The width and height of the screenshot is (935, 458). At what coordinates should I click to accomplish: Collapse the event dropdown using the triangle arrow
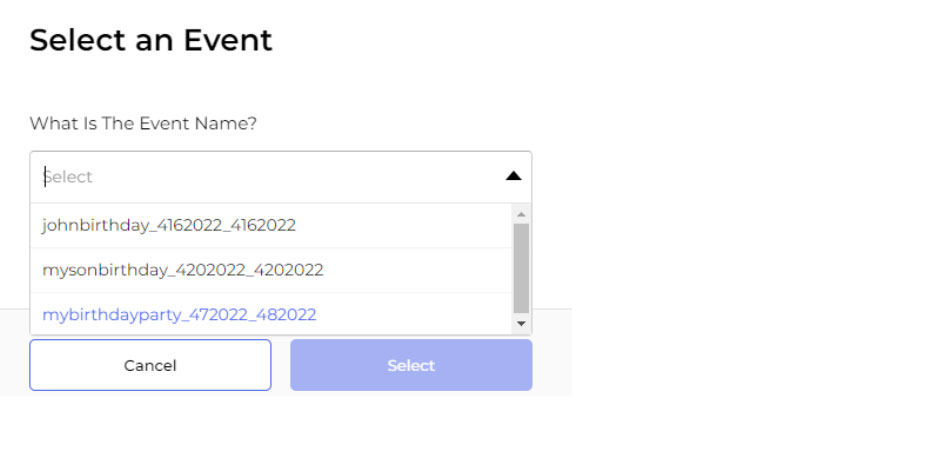513,176
